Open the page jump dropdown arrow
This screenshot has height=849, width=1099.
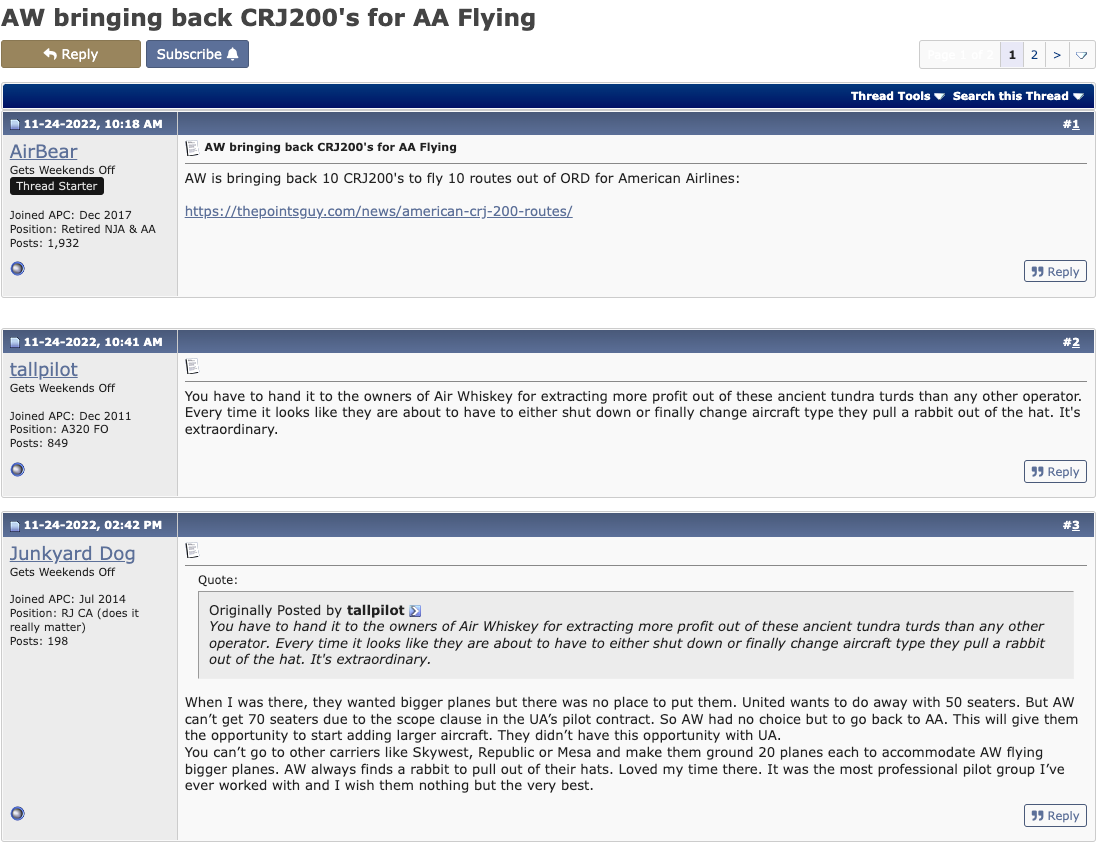[x=1081, y=55]
